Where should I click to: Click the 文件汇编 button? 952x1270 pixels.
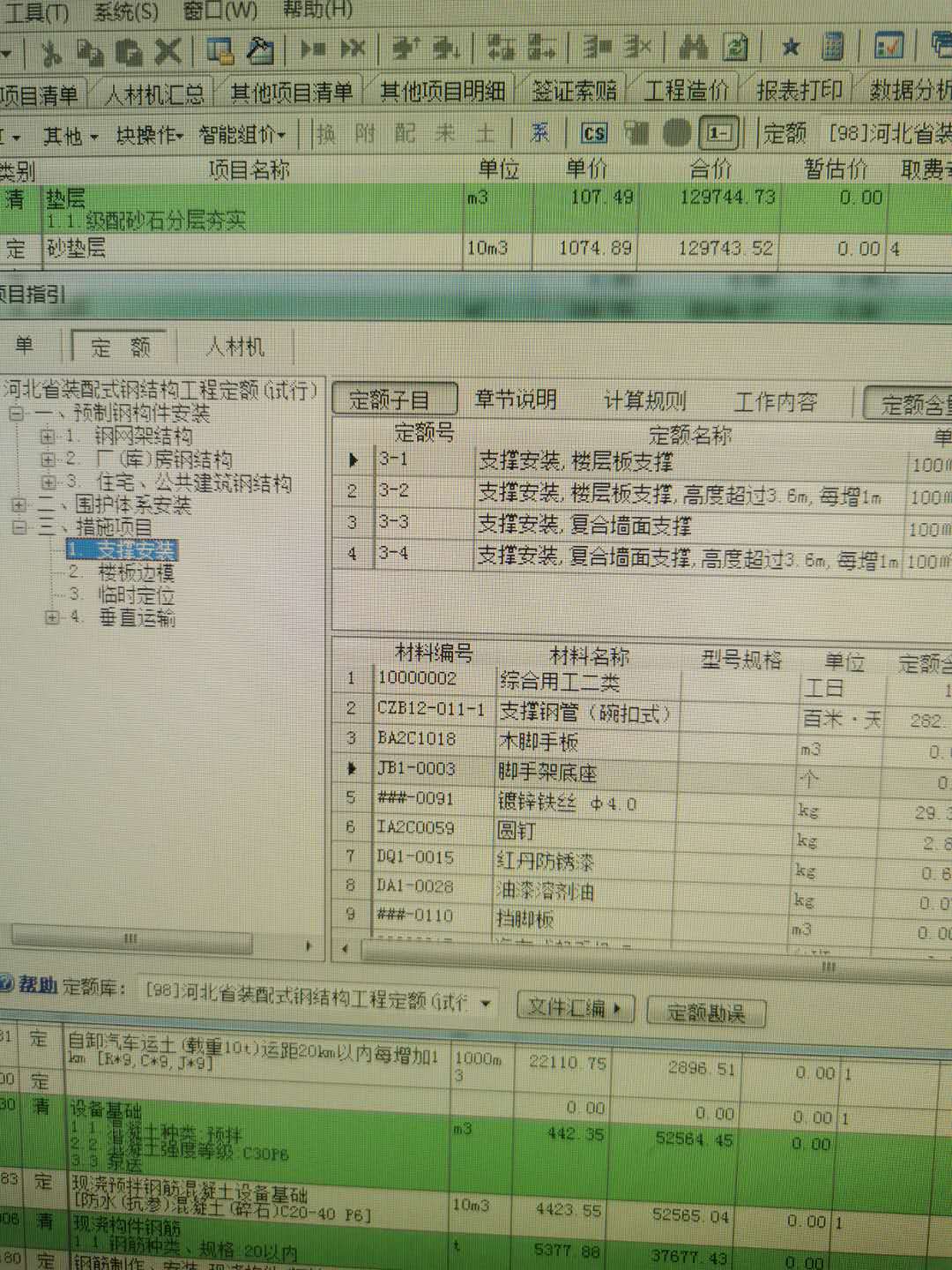[576, 1009]
